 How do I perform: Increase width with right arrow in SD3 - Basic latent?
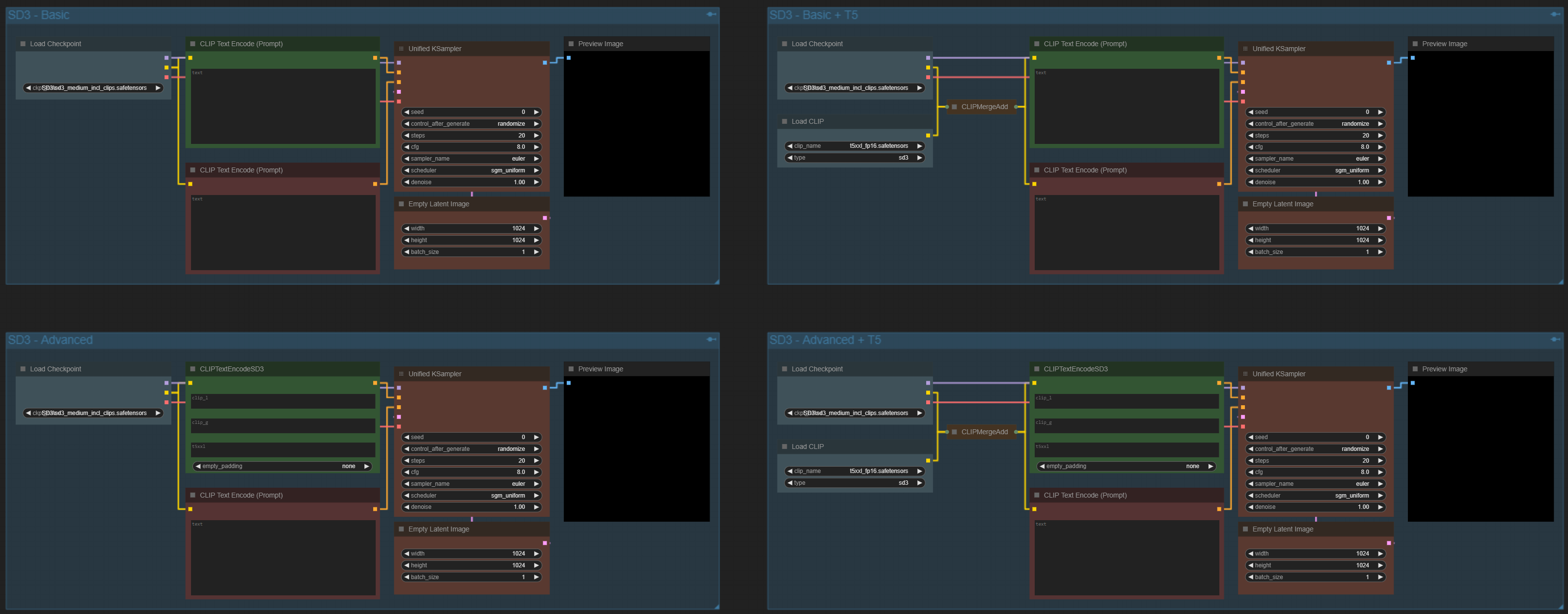click(536, 228)
